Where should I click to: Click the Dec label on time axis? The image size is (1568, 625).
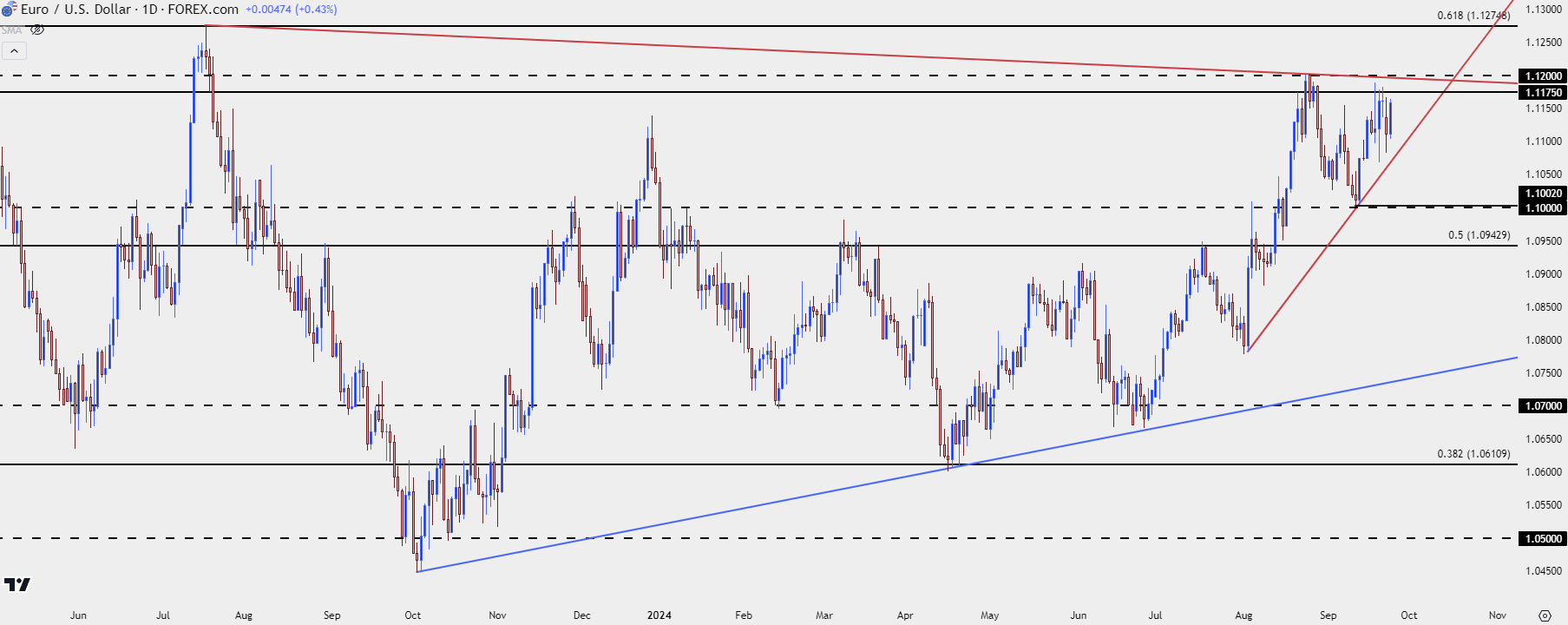point(582,615)
